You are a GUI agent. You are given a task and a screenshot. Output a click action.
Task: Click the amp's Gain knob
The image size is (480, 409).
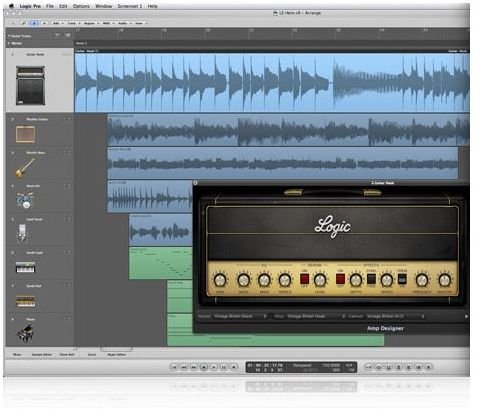click(x=220, y=280)
